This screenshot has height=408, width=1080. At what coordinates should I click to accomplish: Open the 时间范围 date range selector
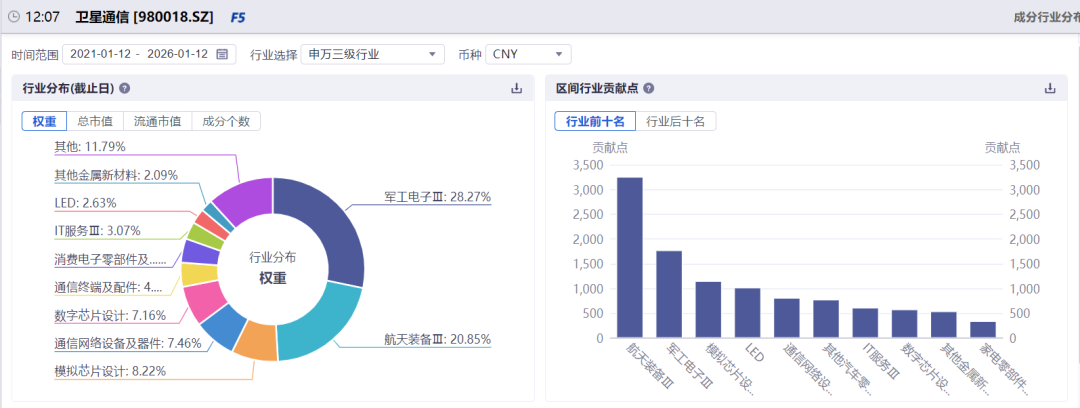coord(139,54)
